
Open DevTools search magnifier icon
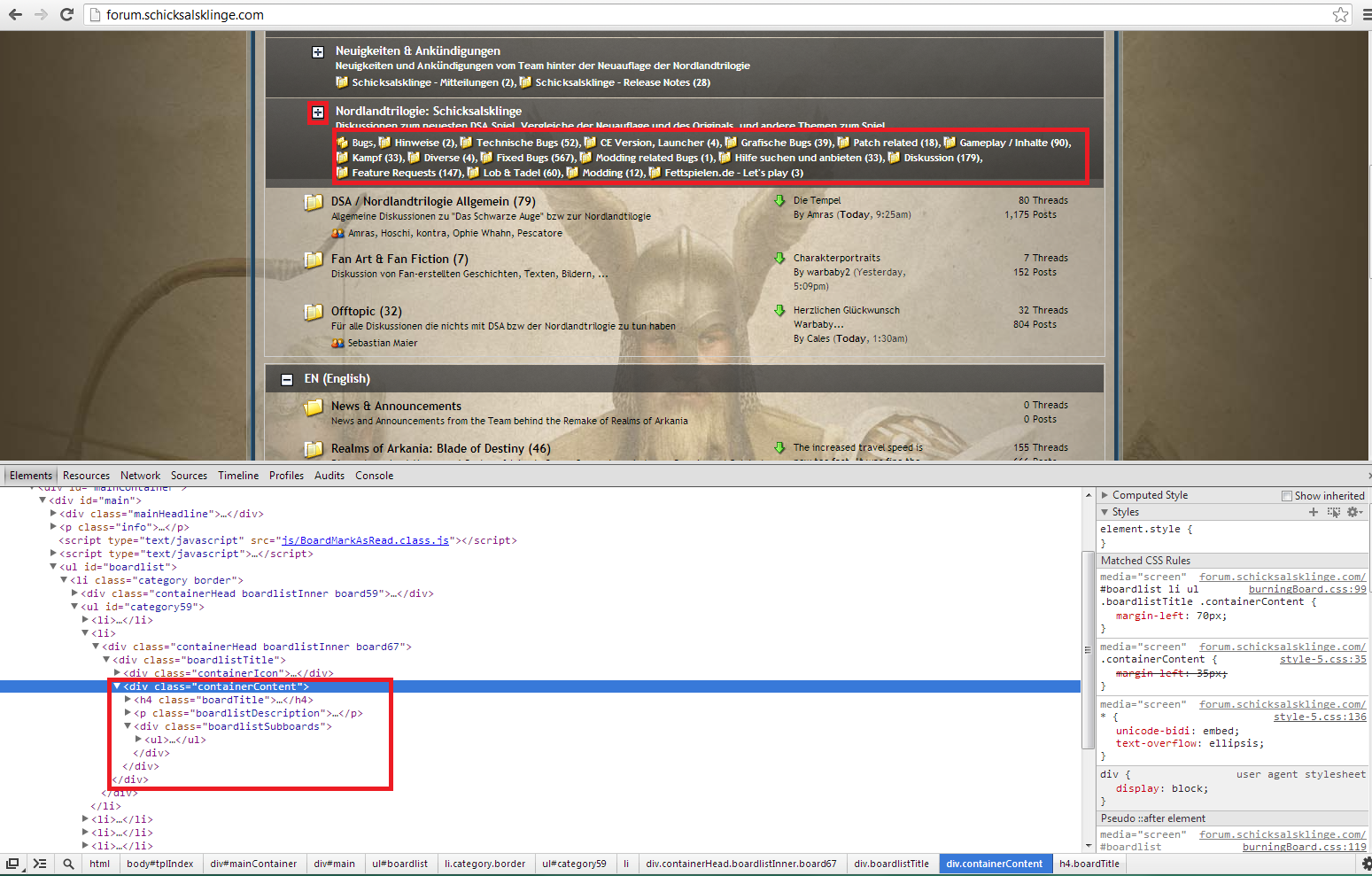coord(68,864)
